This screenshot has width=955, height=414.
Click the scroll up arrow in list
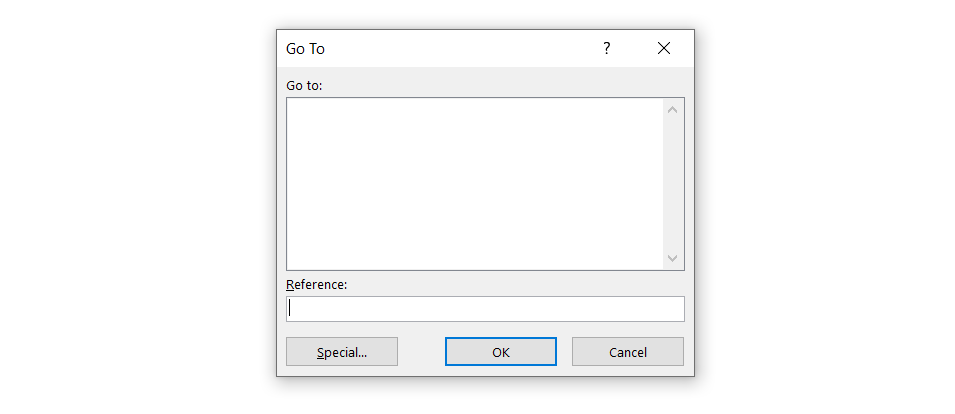[x=672, y=109]
